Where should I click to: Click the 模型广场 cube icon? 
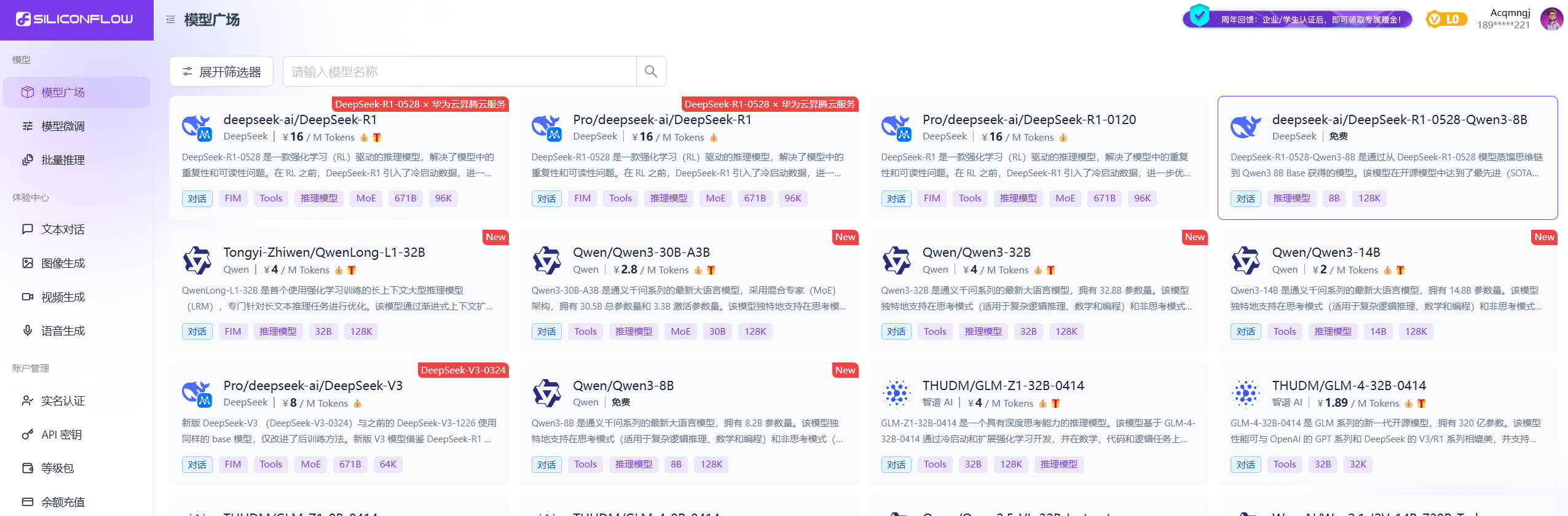click(28, 92)
